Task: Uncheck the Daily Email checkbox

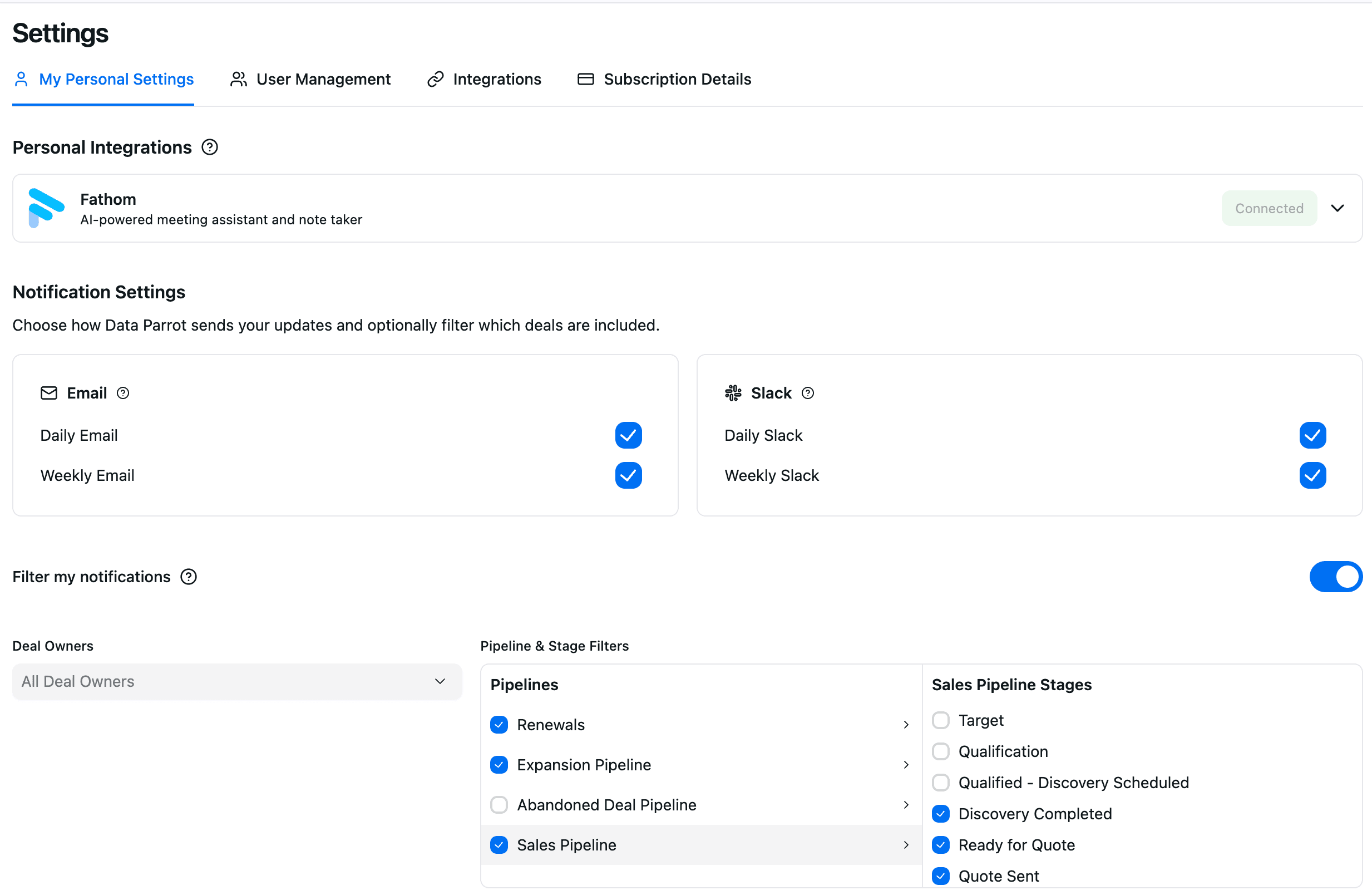Action: [628, 435]
